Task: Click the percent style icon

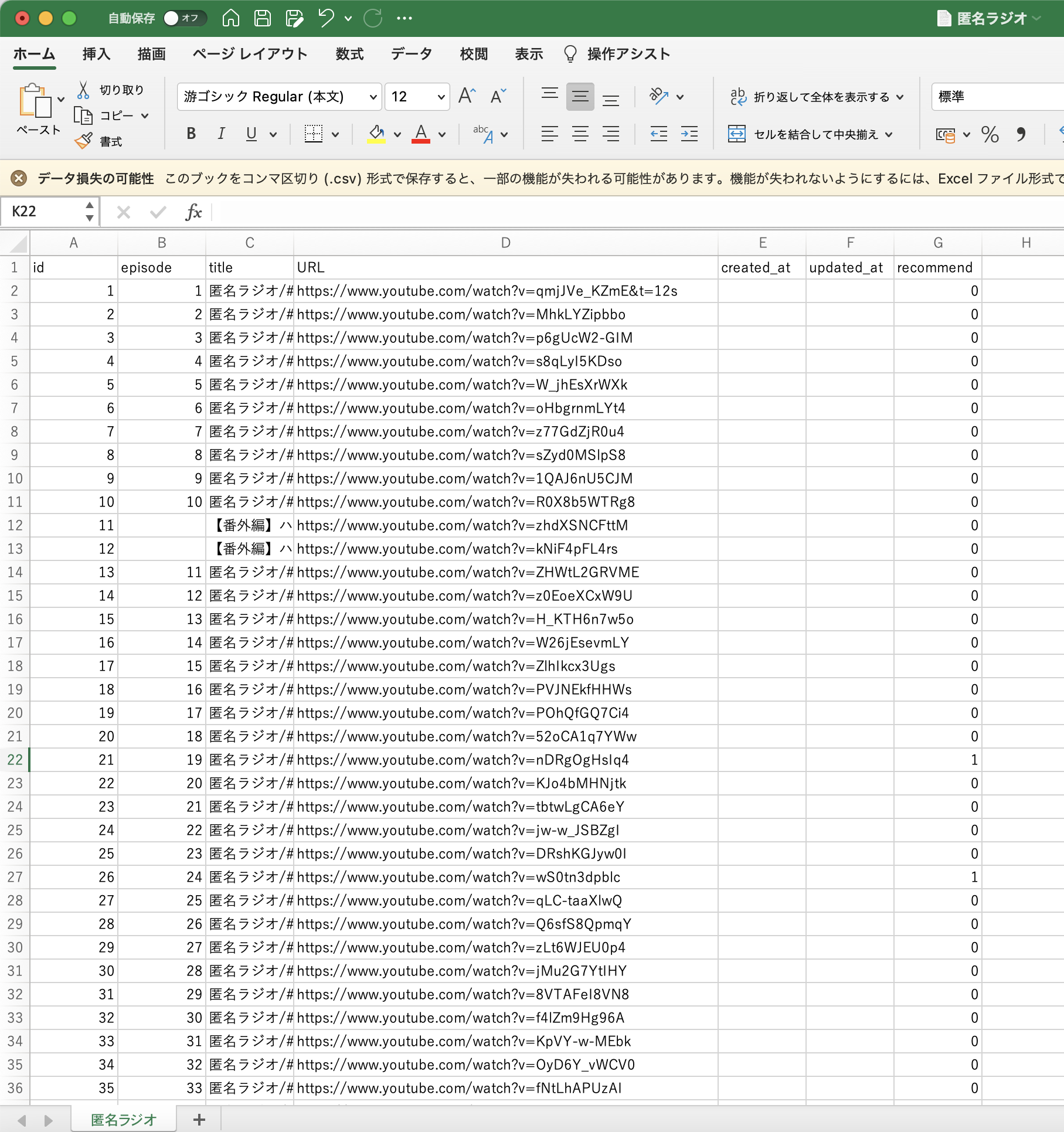Action: pos(990,135)
